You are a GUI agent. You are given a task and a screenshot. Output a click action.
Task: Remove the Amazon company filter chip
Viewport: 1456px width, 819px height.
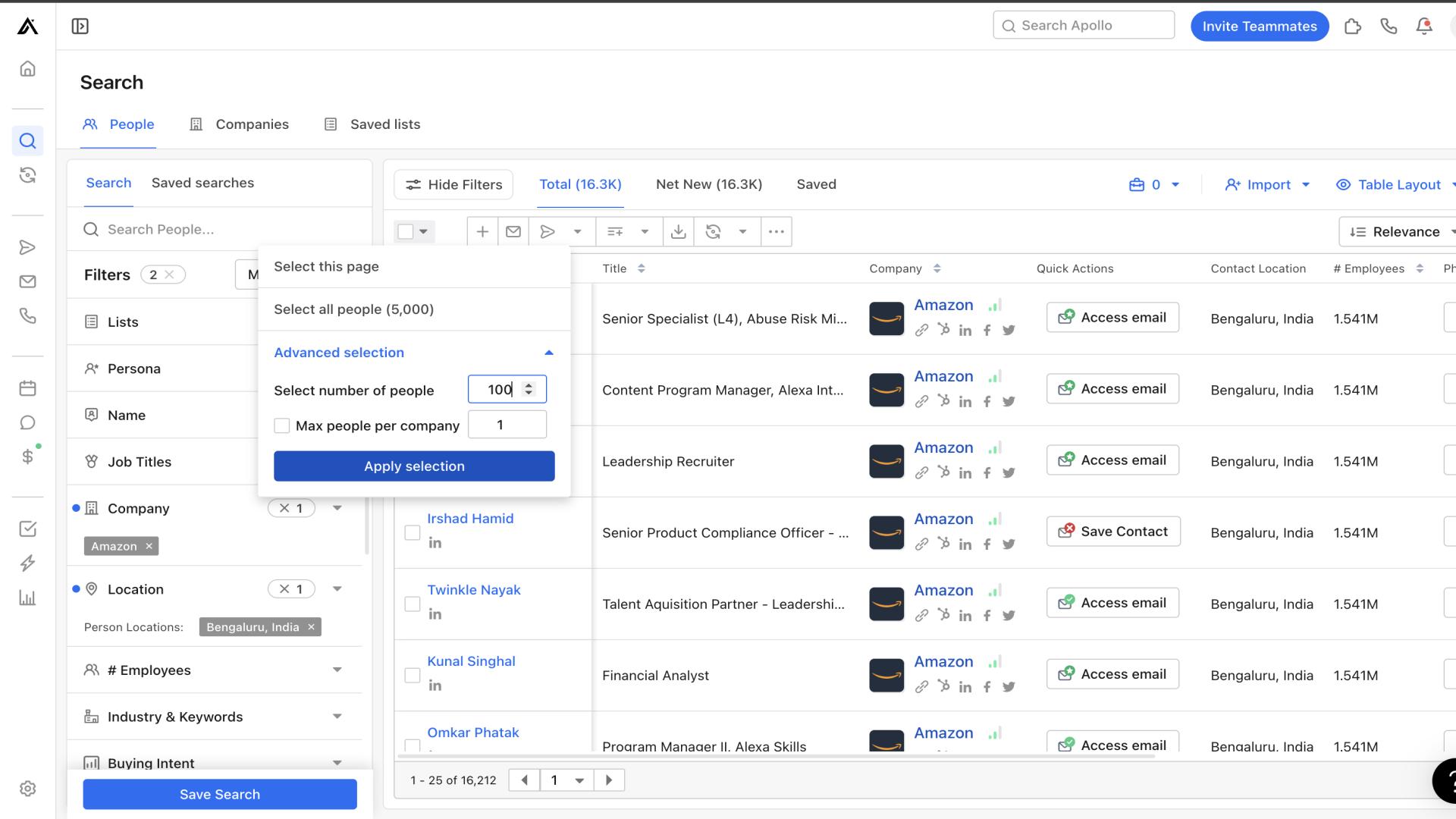pos(149,547)
